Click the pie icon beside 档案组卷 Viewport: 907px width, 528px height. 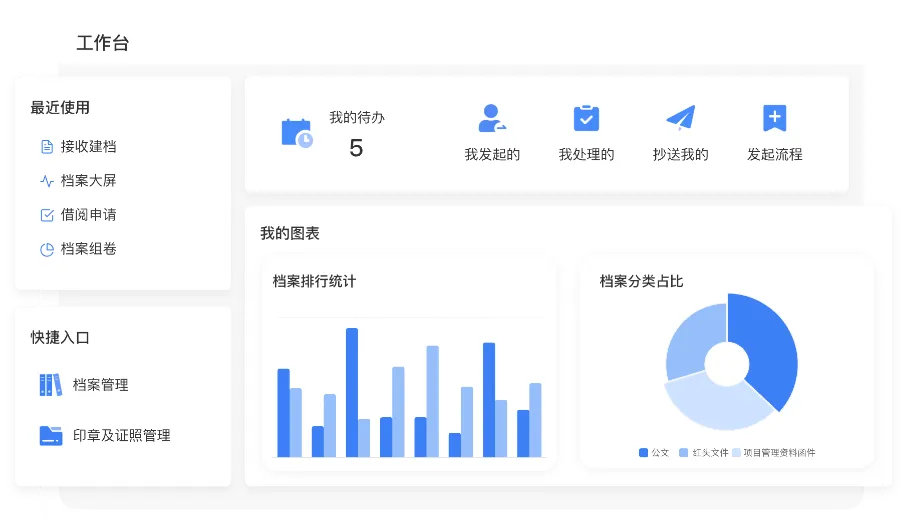tap(47, 249)
